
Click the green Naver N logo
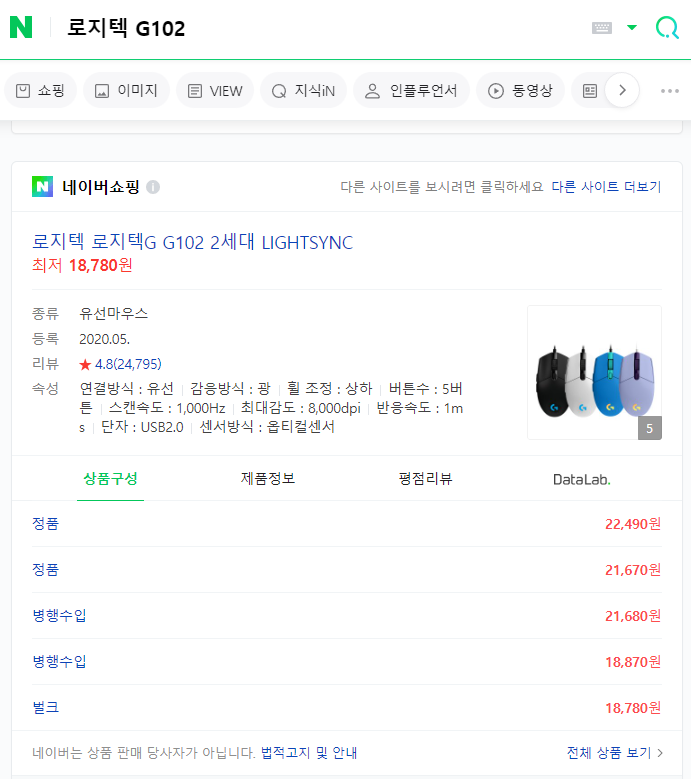pyautogui.click(x=21, y=27)
